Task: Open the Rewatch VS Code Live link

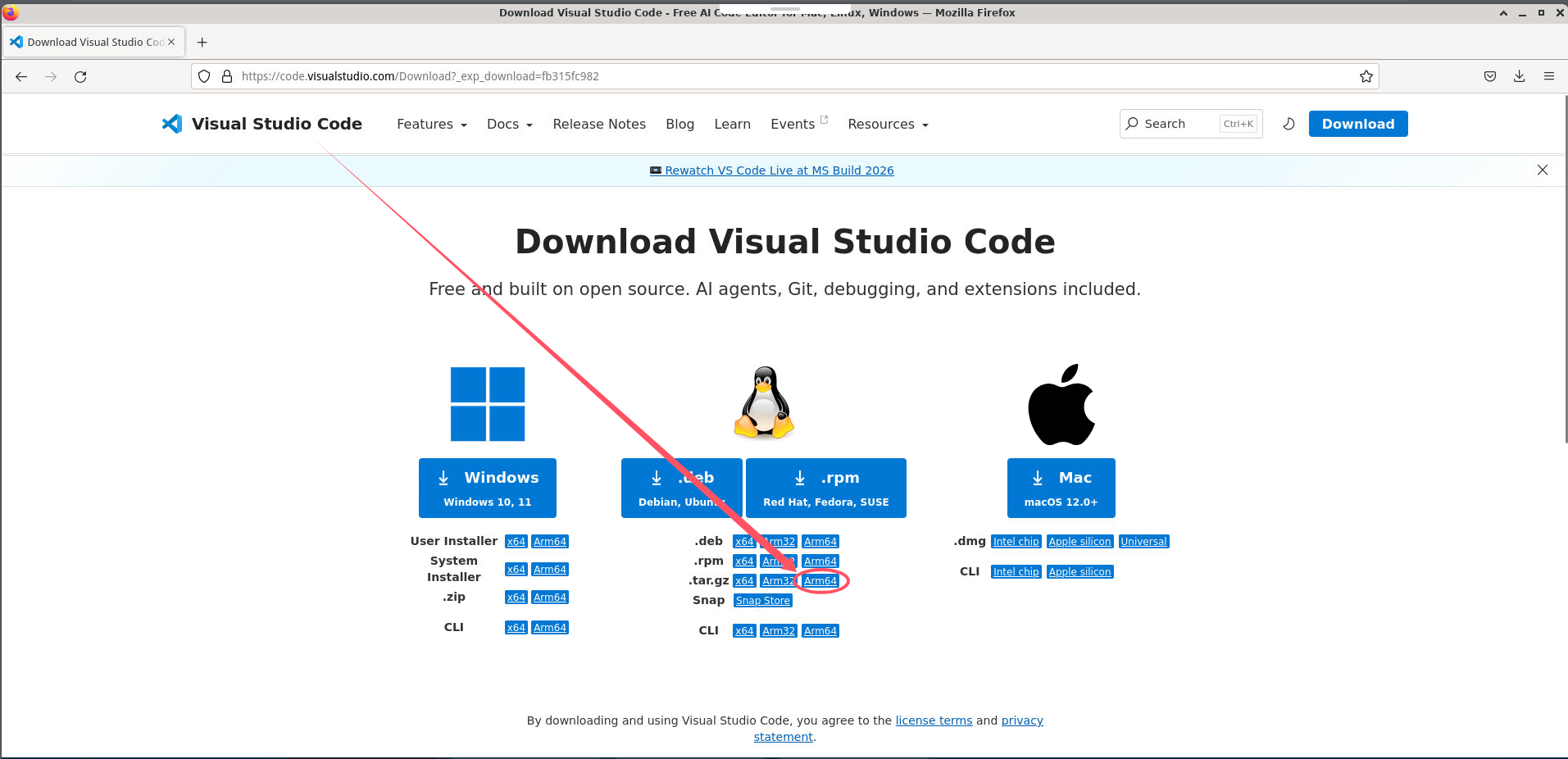Action: pyautogui.click(x=772, y=170)
